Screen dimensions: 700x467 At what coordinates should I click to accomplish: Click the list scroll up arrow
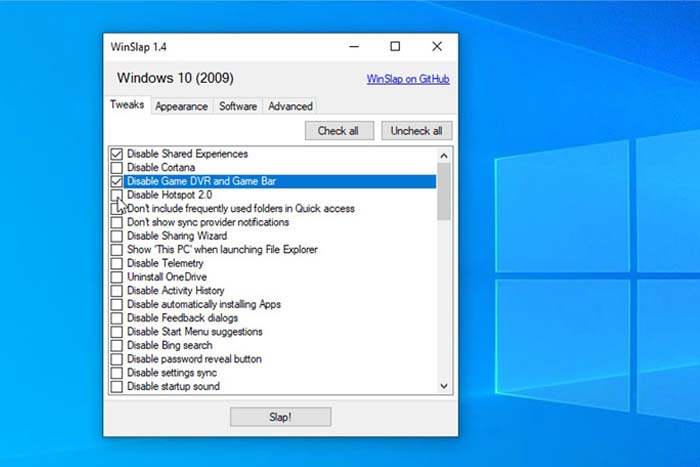coord(444,155)
